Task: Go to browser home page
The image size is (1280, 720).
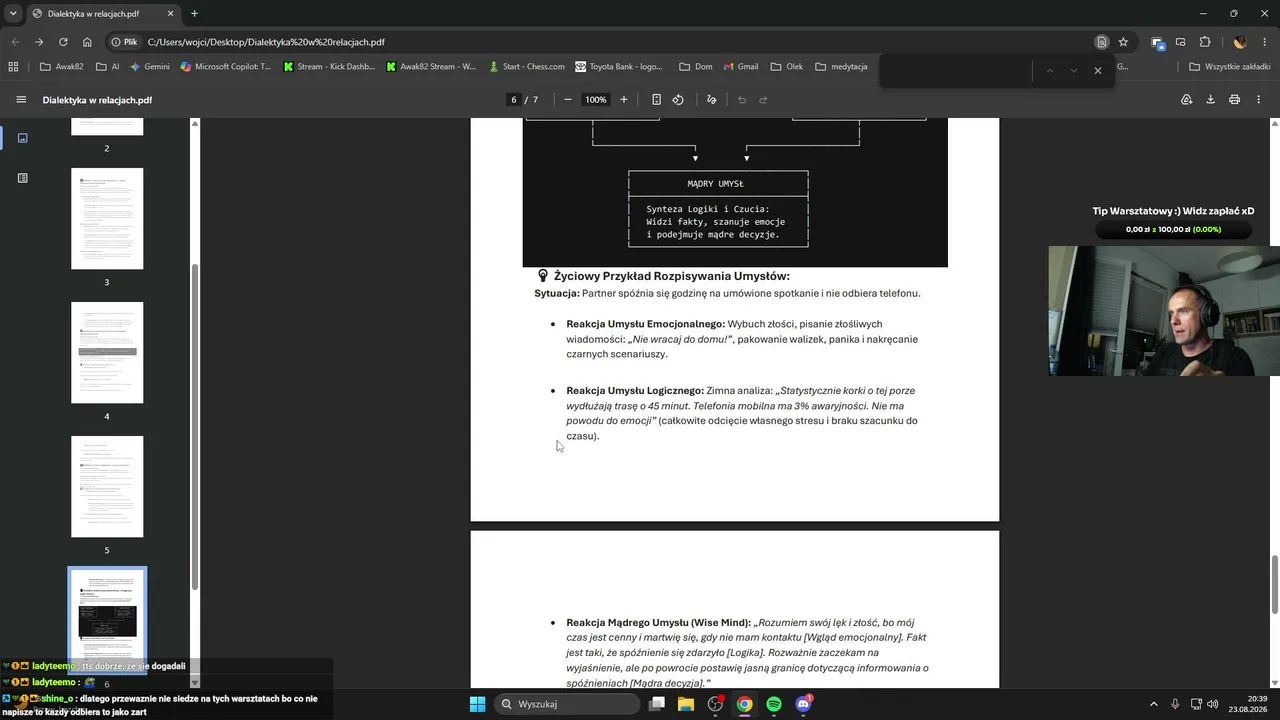Action: point(87,42)
